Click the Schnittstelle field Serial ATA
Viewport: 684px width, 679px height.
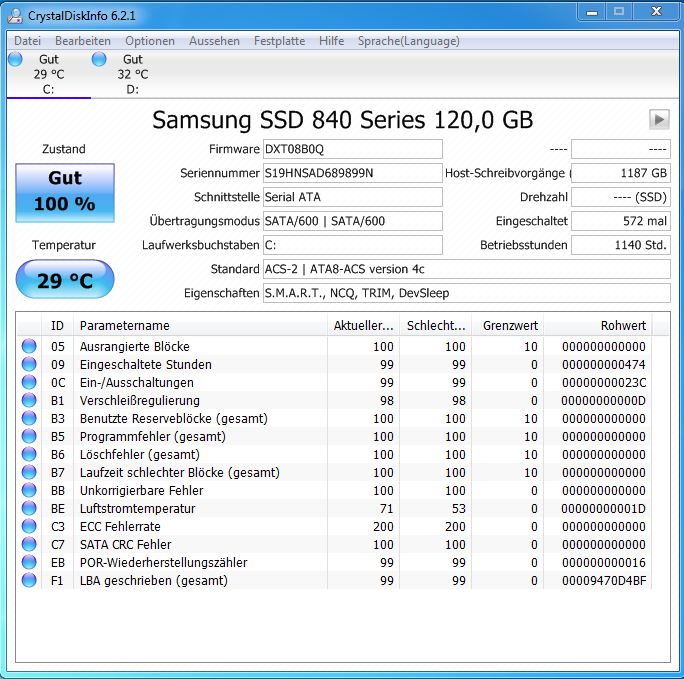(352, 197)
